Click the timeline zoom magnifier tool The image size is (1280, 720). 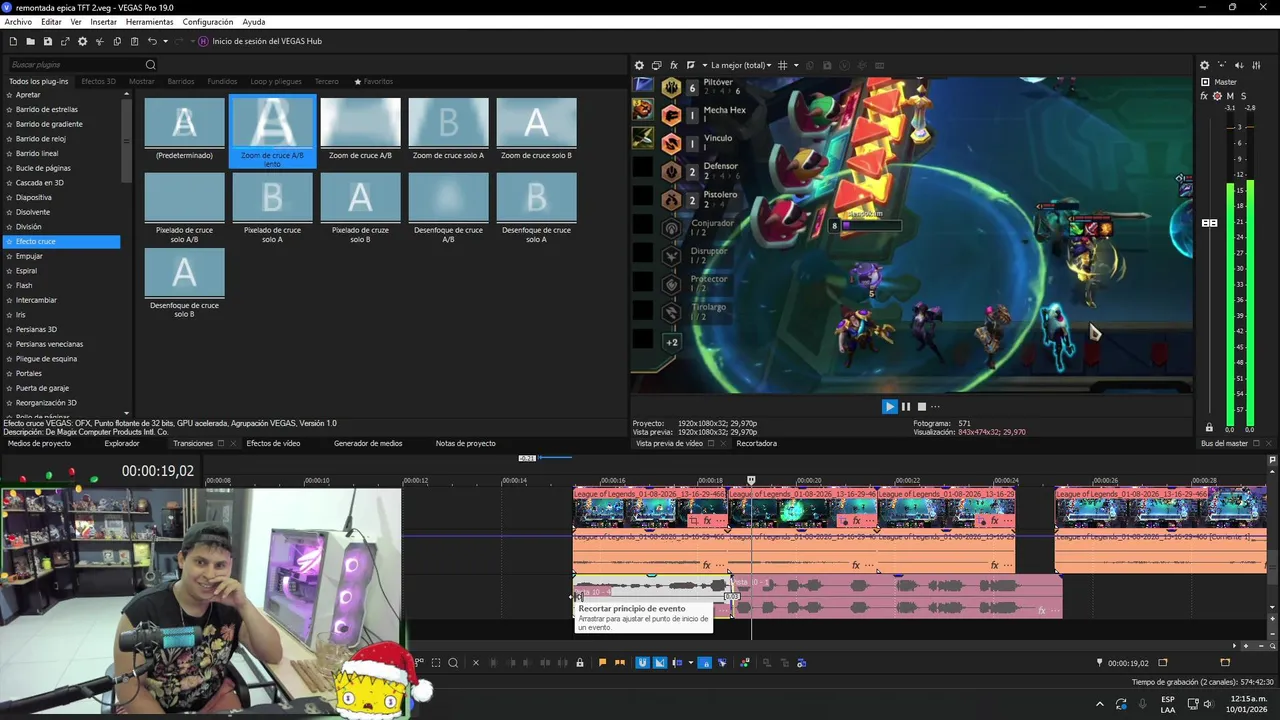pos(453,663)
